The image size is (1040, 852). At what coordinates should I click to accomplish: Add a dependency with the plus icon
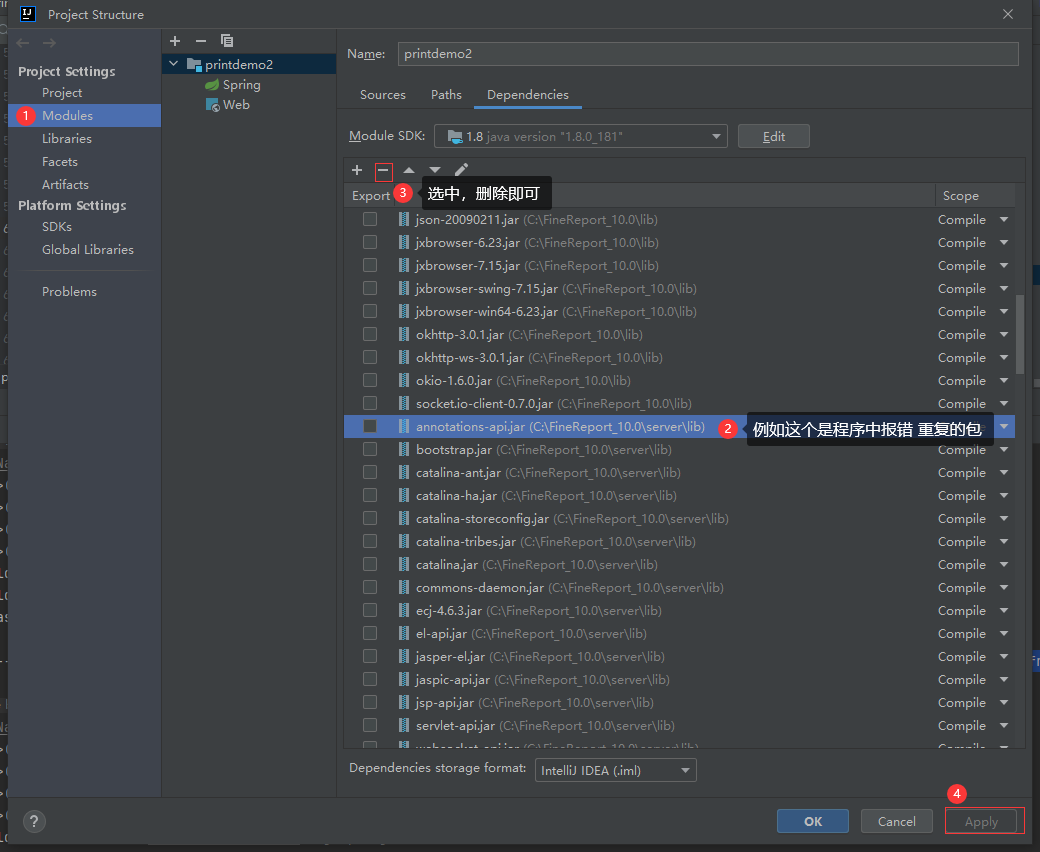pyautogui.click(x=357, y=170)
